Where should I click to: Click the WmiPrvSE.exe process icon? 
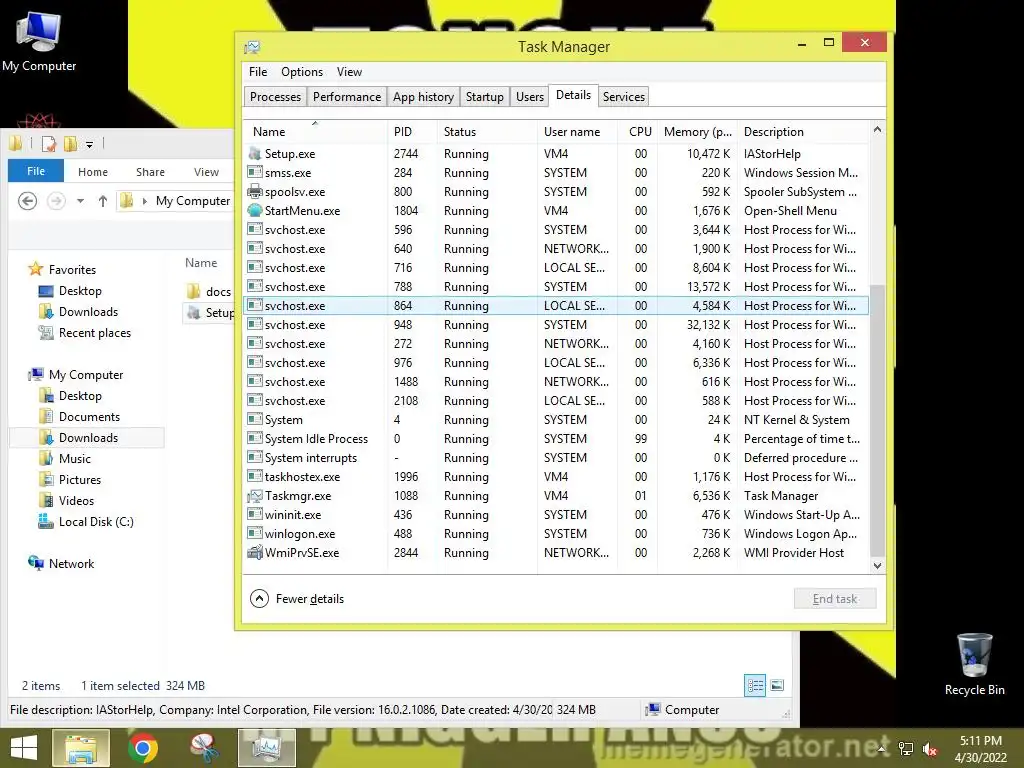pos(255,552)
